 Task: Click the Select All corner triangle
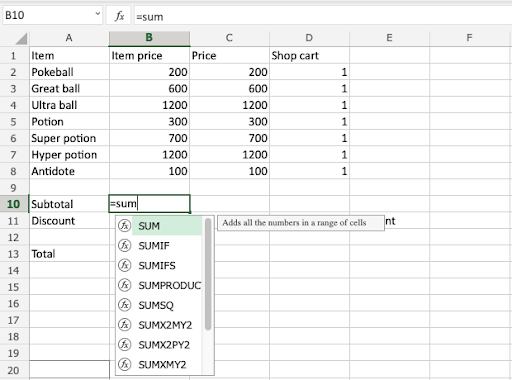21,39
